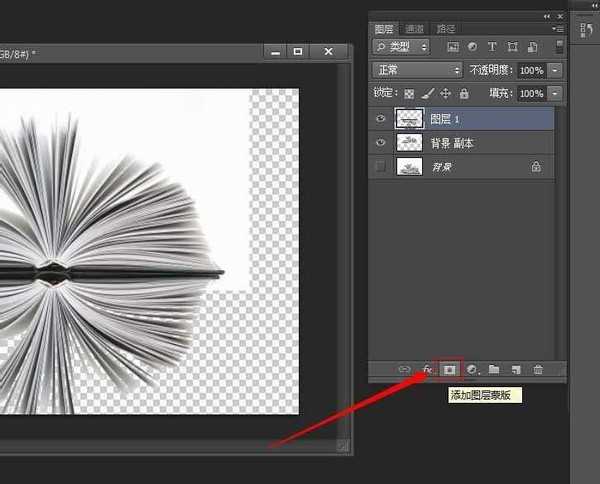Viewport: 600px width, 484px height.
Task: Click the Link Layers chain icon
Action: (x=405, y=369)
